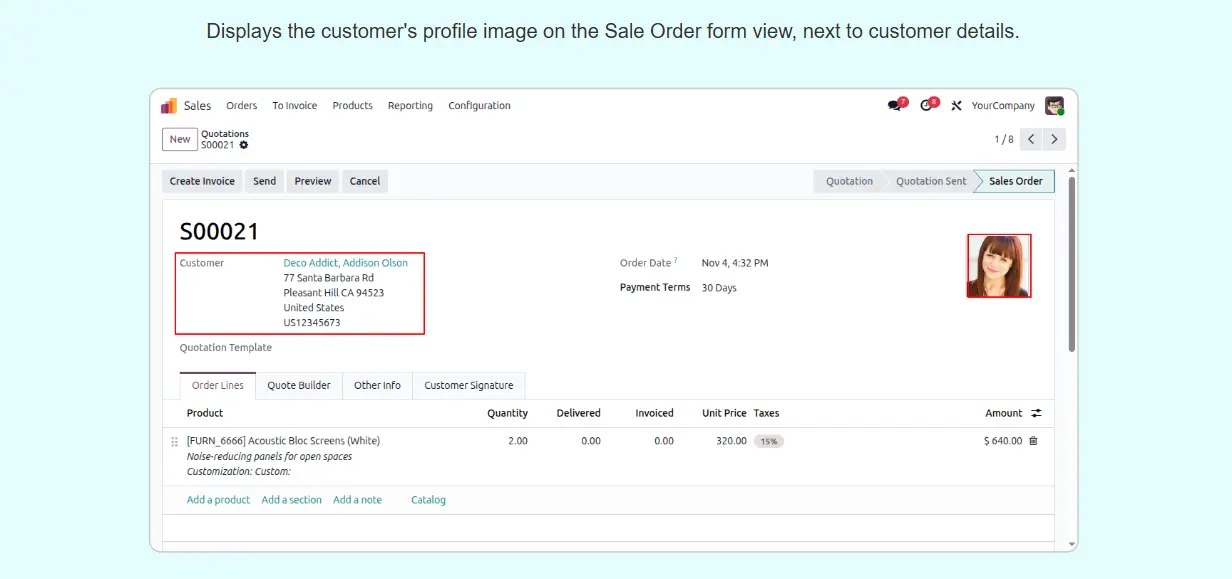Go to the previous record arrow
Image resolution: width=1232 pixels, height=579 pixels.
click(1031, 139)
